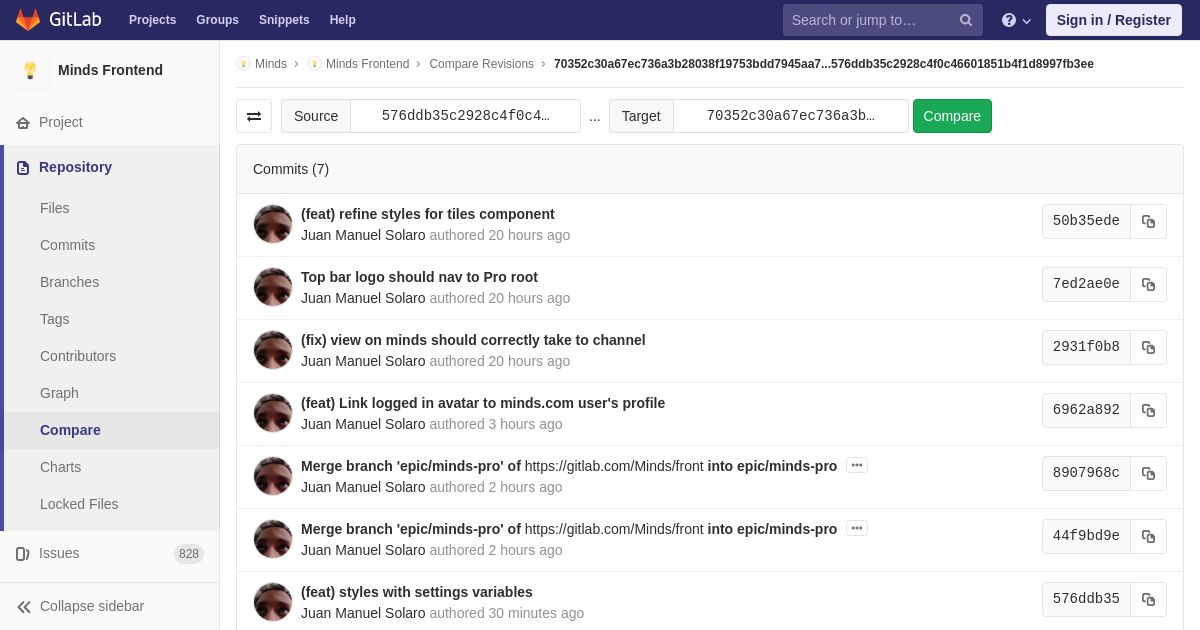This screenshot has height=630, width=1200.
Task: Click Minds Frontend lightbulb project avatar
Action: [30, 70]
